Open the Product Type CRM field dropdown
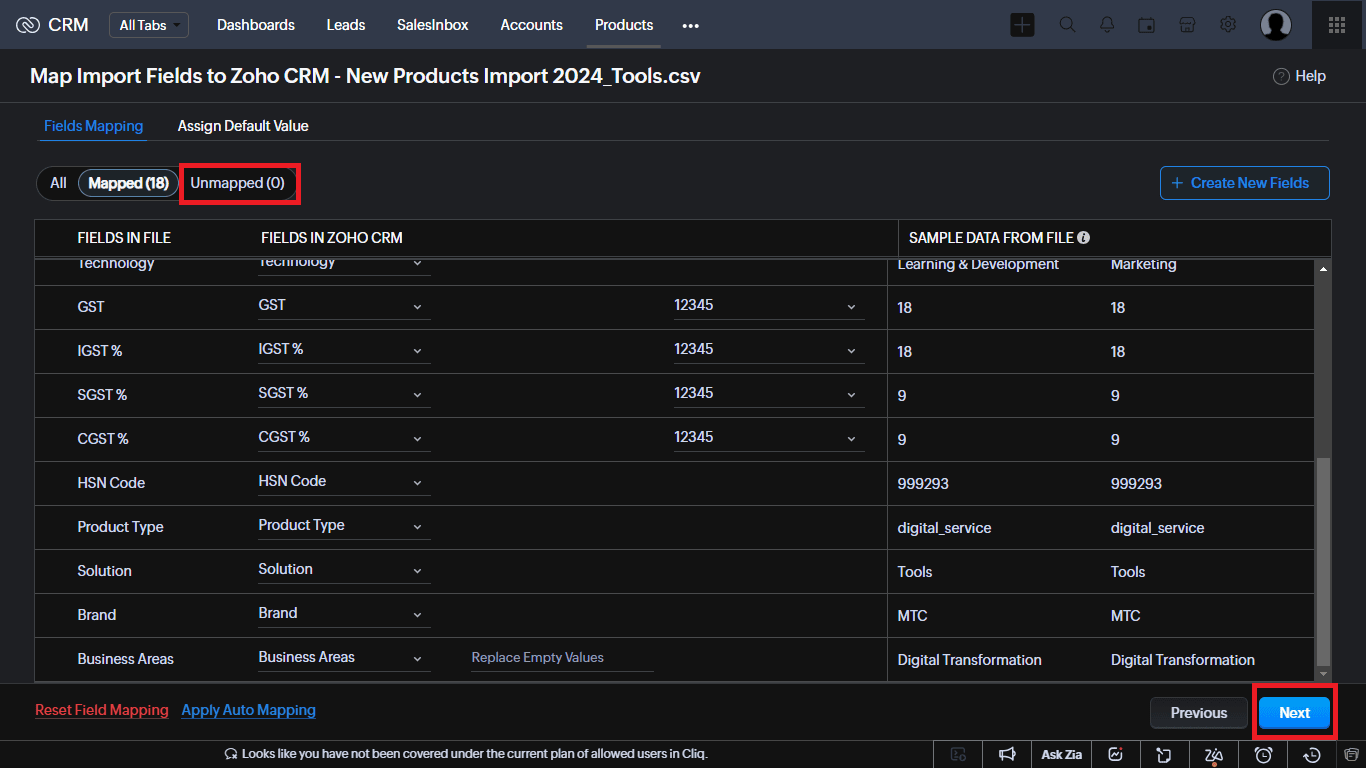The image size is (1366, 768). click(344, 526)
